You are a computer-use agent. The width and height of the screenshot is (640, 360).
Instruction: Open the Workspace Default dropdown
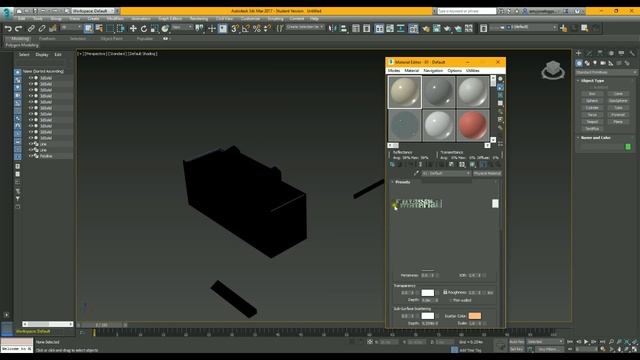pos(92,11)
